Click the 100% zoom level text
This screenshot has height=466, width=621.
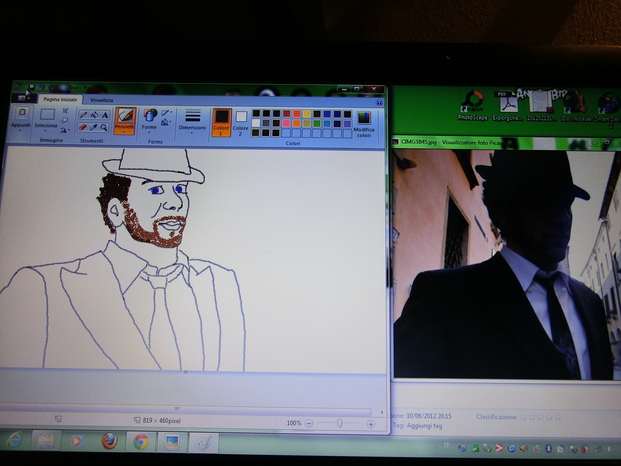tap(294, 423)
